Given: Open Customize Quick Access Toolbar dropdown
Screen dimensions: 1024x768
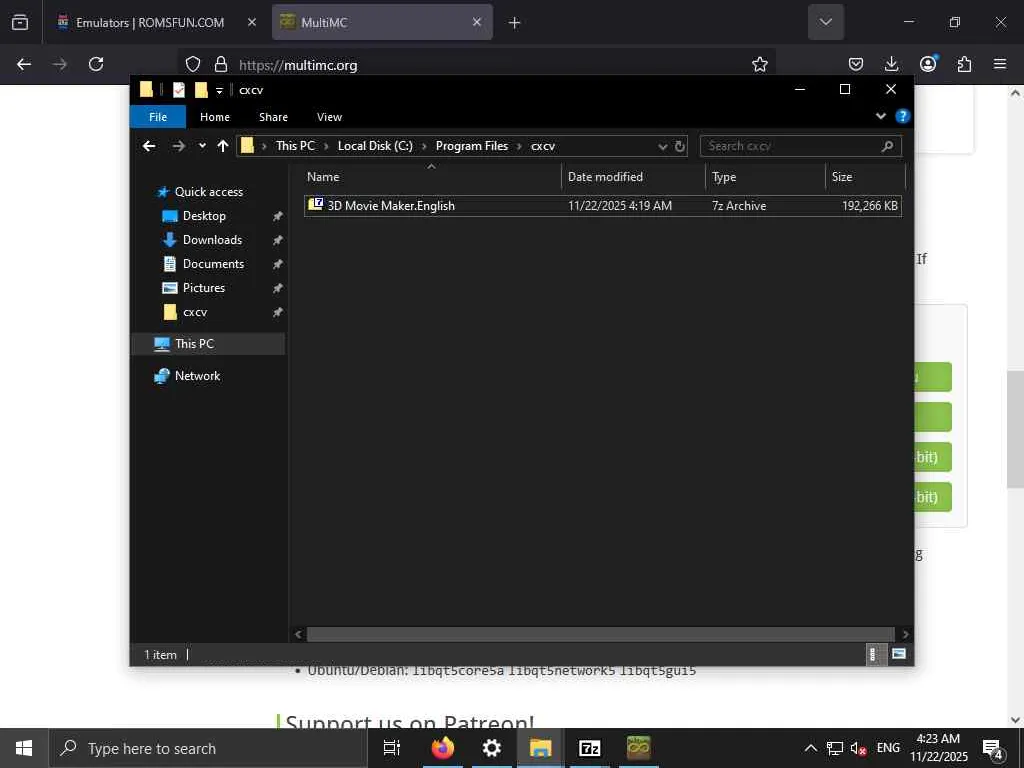Looking at the screenshot, I should click(x=219, y=91).
